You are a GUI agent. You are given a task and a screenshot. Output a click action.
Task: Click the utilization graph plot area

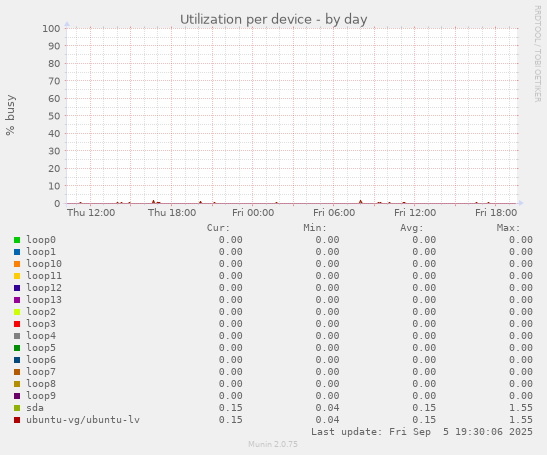[x=292, y=116]
